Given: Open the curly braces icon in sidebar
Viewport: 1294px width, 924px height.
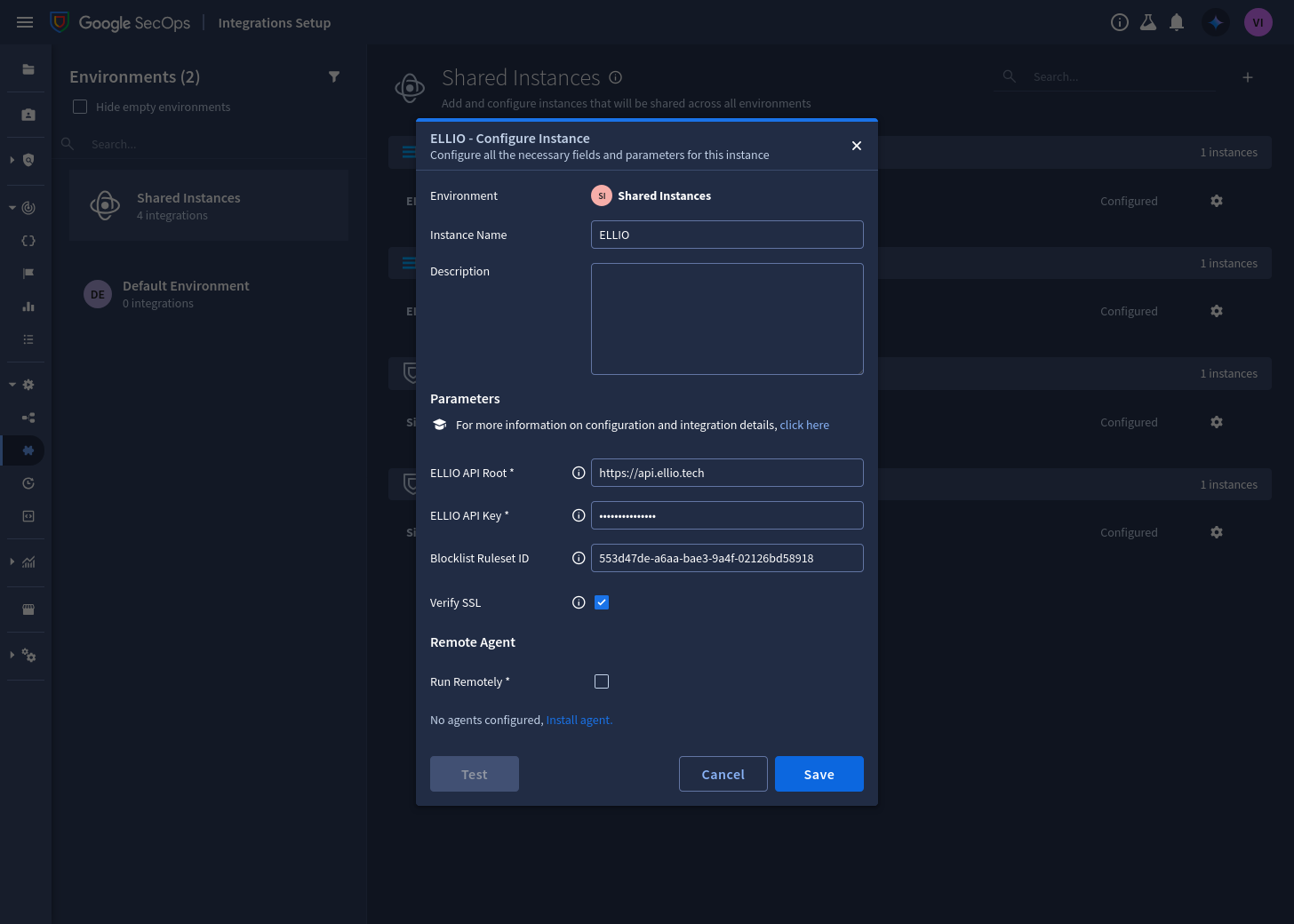Looking at the screenshot, I should point(28,241).
